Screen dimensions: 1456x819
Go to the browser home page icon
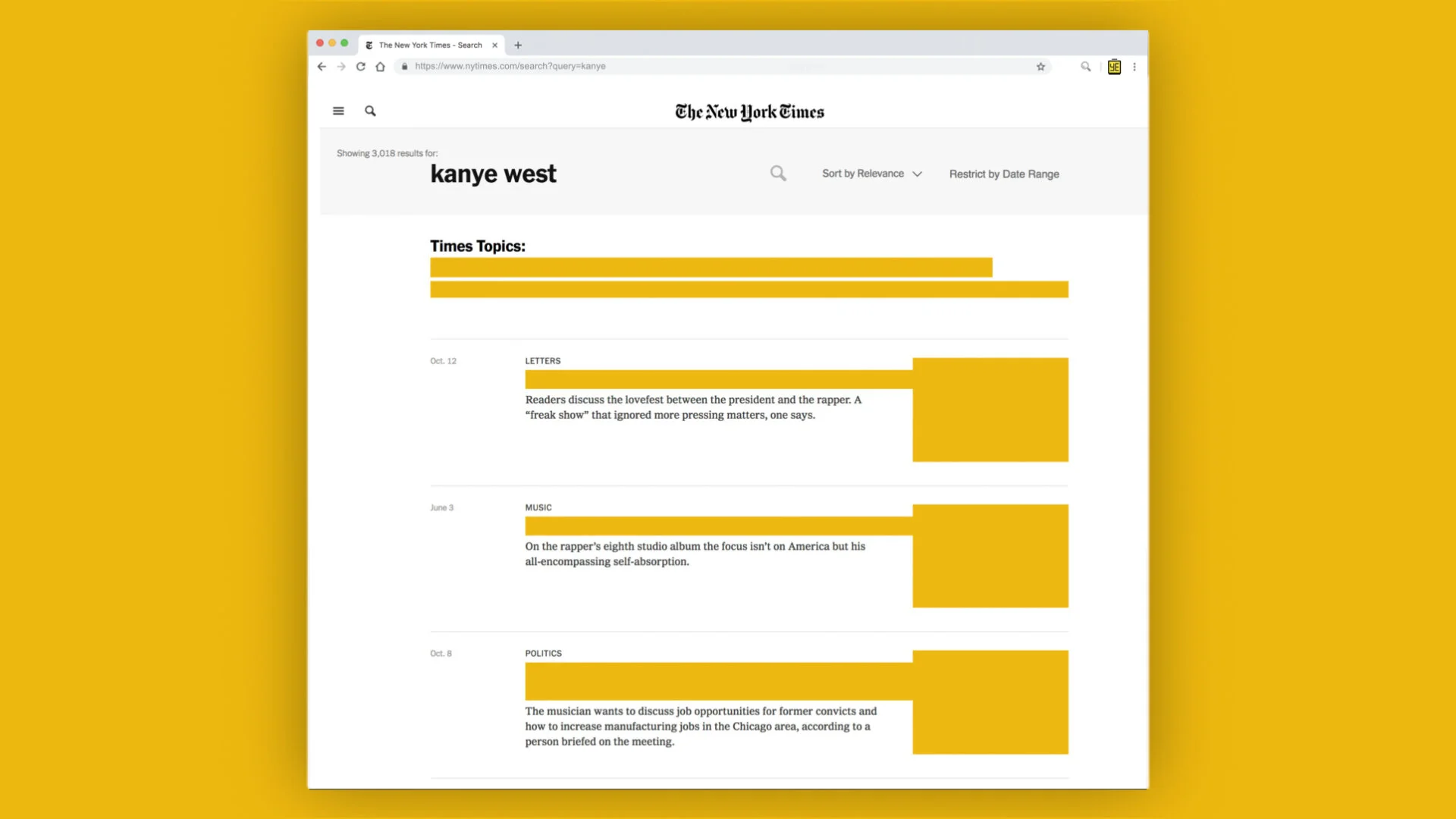381,67
